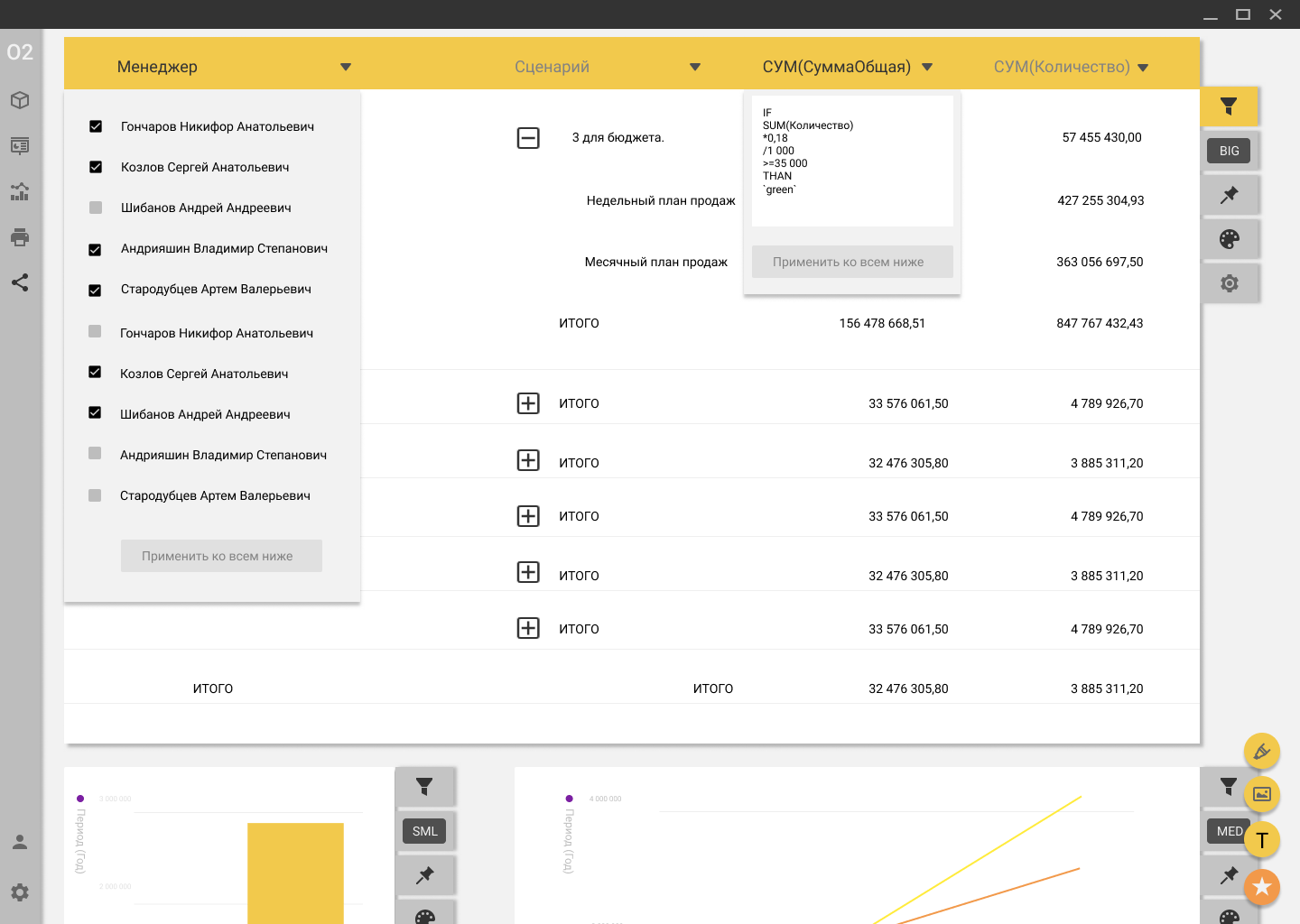1300x924 pixels.
Task: Click the 02 logo in sidebar
Action: pos(20,52)
